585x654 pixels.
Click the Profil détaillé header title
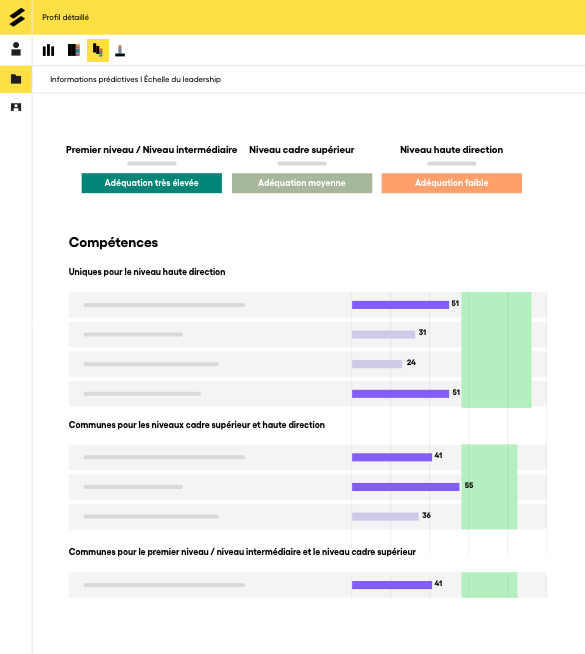65,17
